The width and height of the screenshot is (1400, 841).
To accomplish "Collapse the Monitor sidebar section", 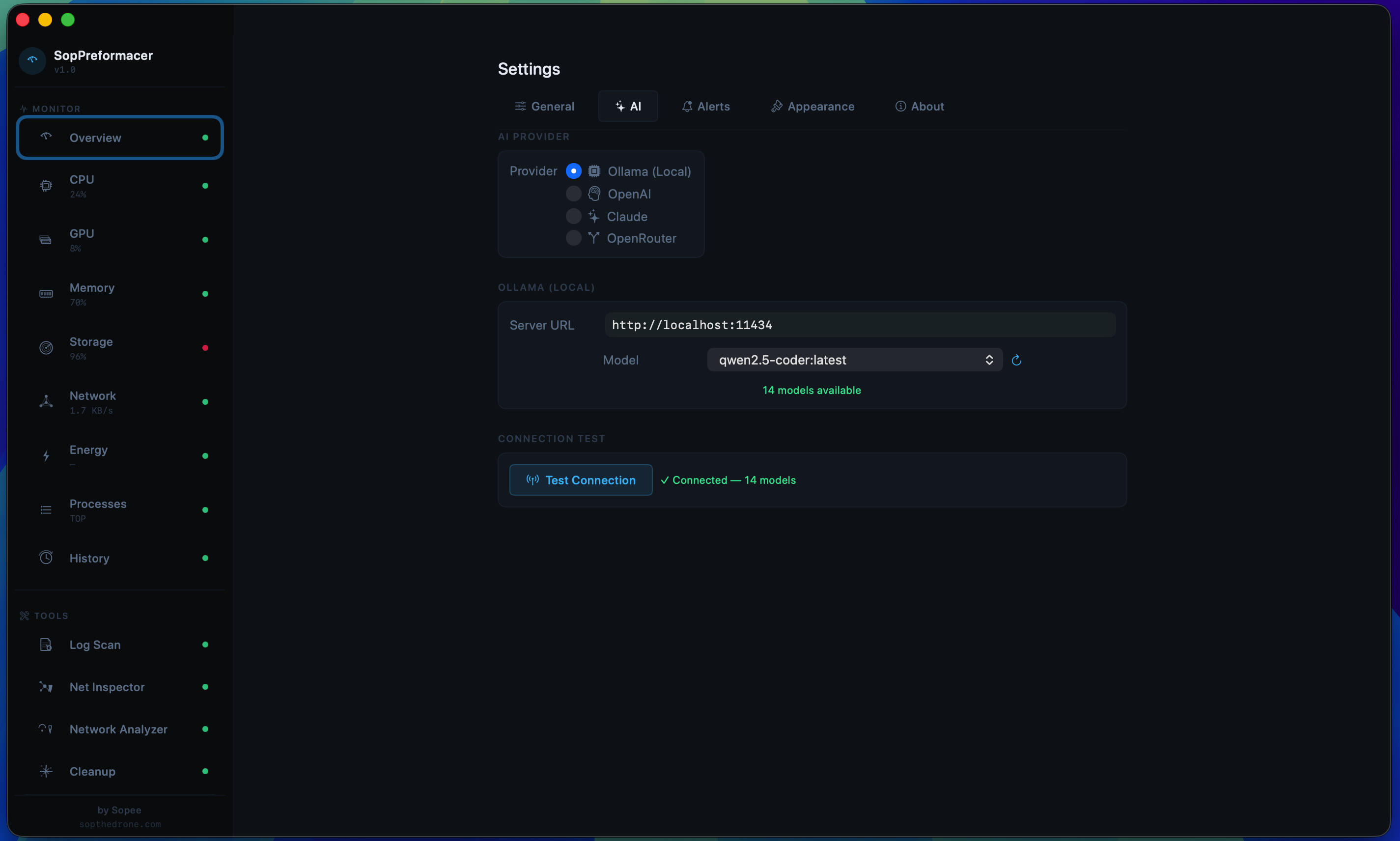I will [56, 108].
